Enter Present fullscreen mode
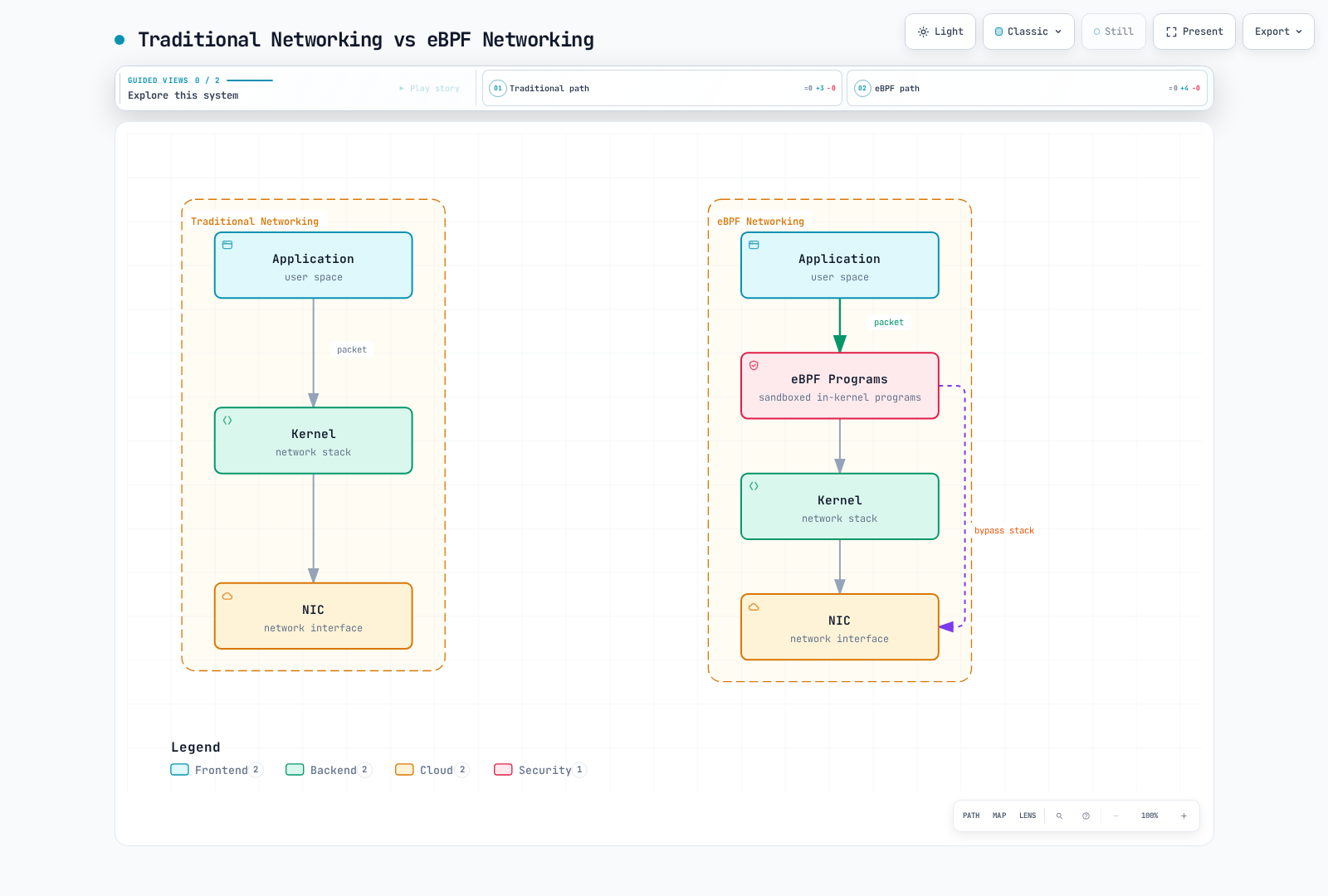1328x896 pixels. click(x=1194, y=32)
